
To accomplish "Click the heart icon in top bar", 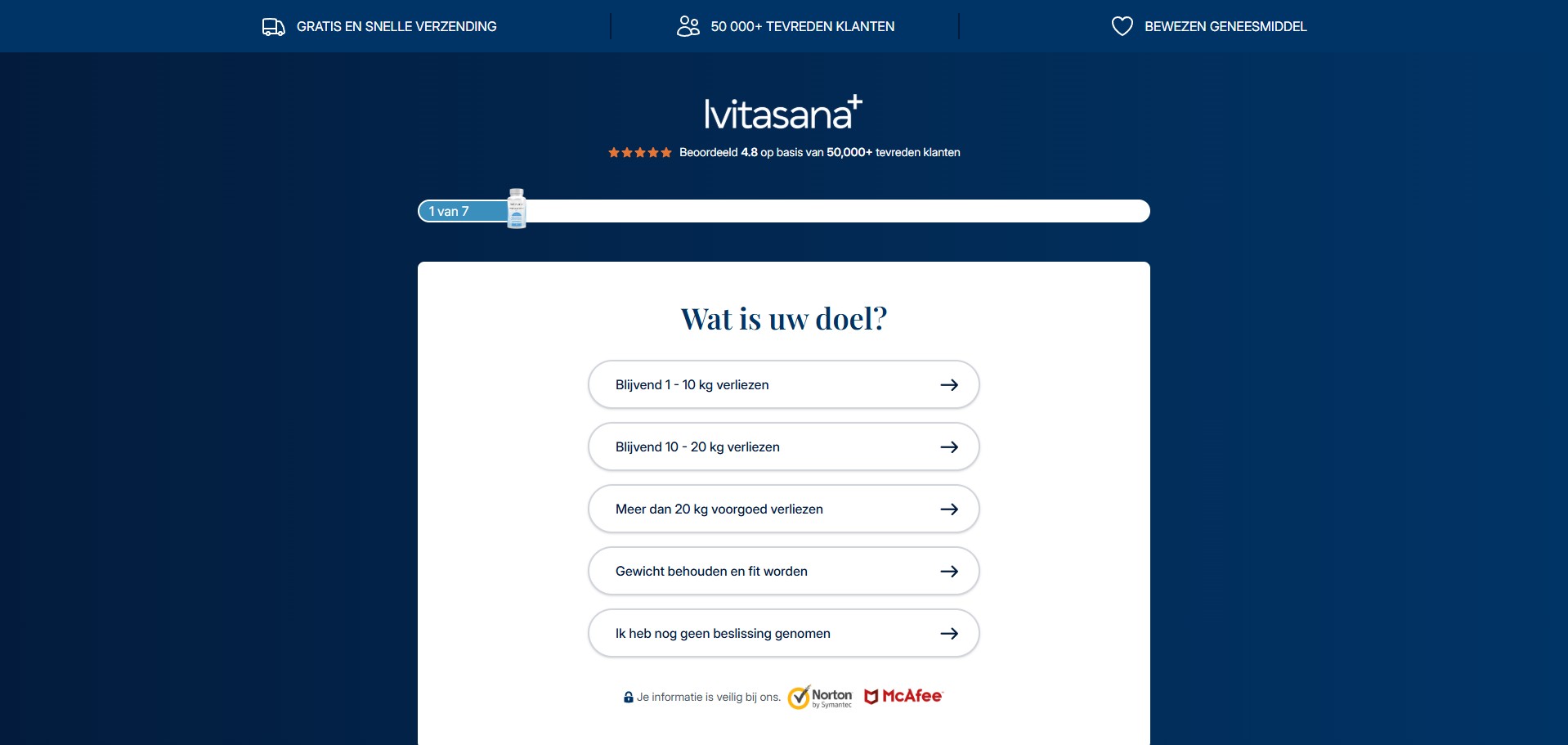I will pyautogui.click(x=1122, y=27).
